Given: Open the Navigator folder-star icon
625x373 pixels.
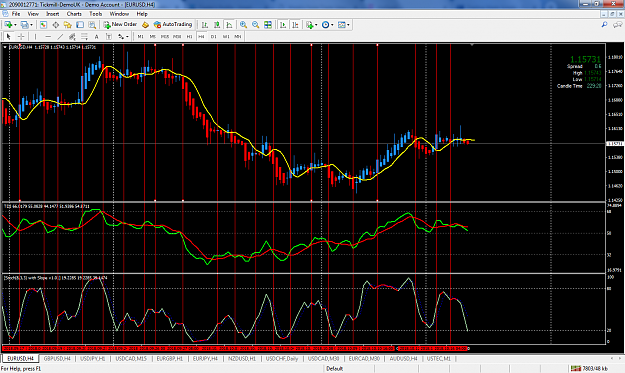Looking at the screenshot, I should pos(68,25).
